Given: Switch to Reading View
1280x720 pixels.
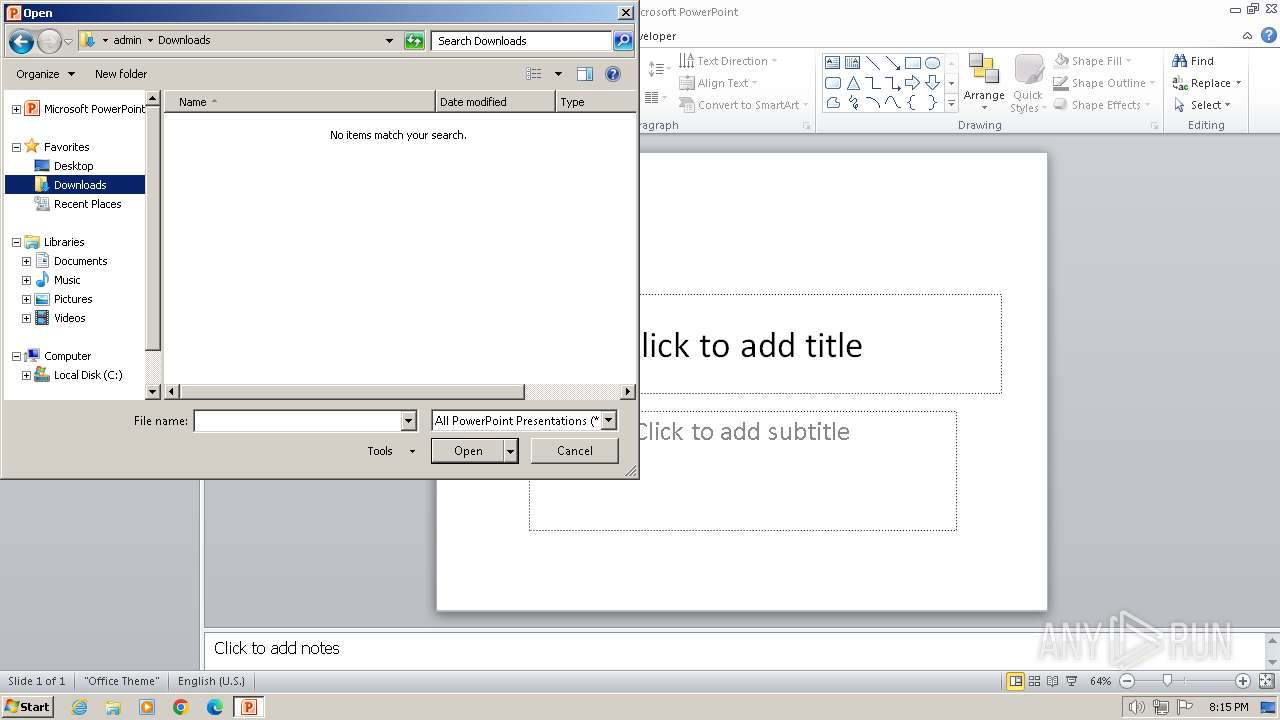Looking at the screenshot, I should [1052, 681].
